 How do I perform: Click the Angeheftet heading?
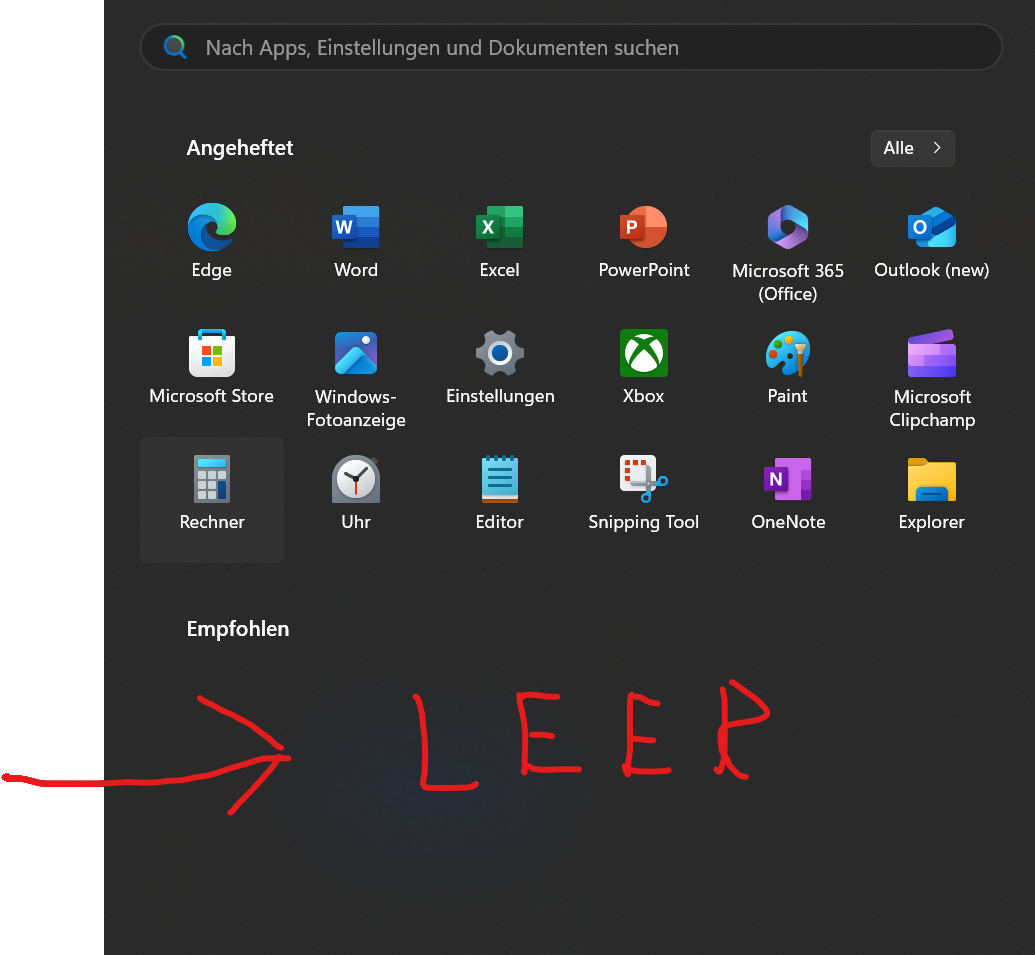[x=240, y=148]
